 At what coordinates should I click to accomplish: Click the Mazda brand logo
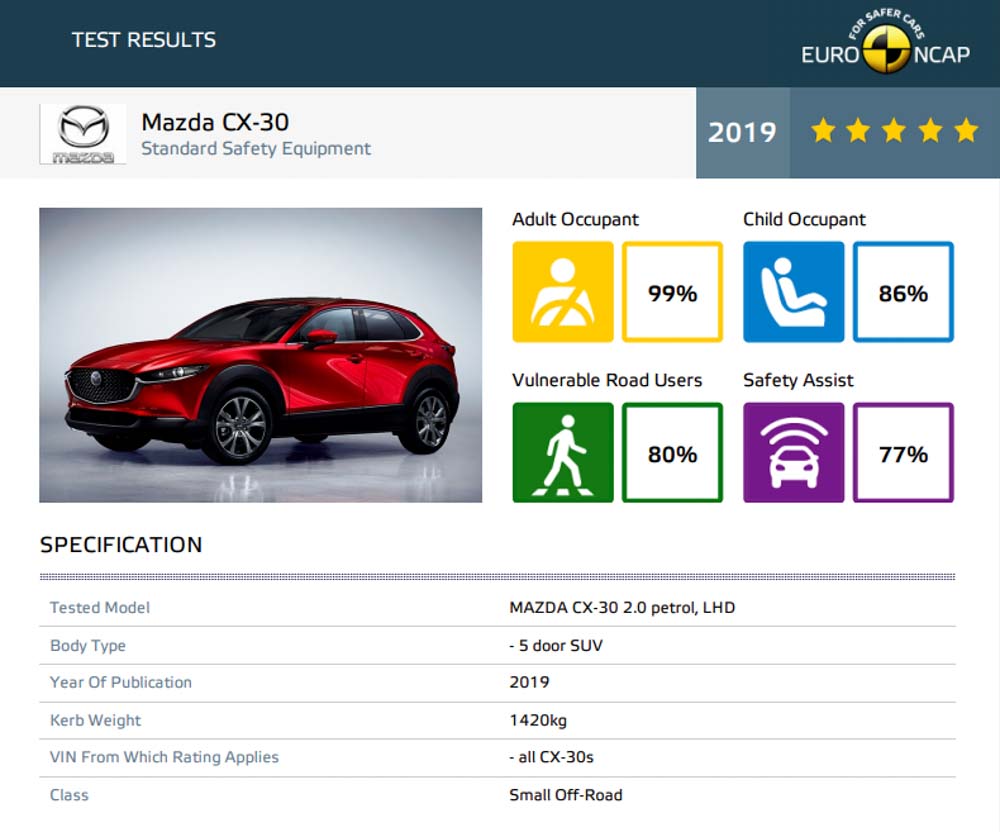(x=81, y=133)
